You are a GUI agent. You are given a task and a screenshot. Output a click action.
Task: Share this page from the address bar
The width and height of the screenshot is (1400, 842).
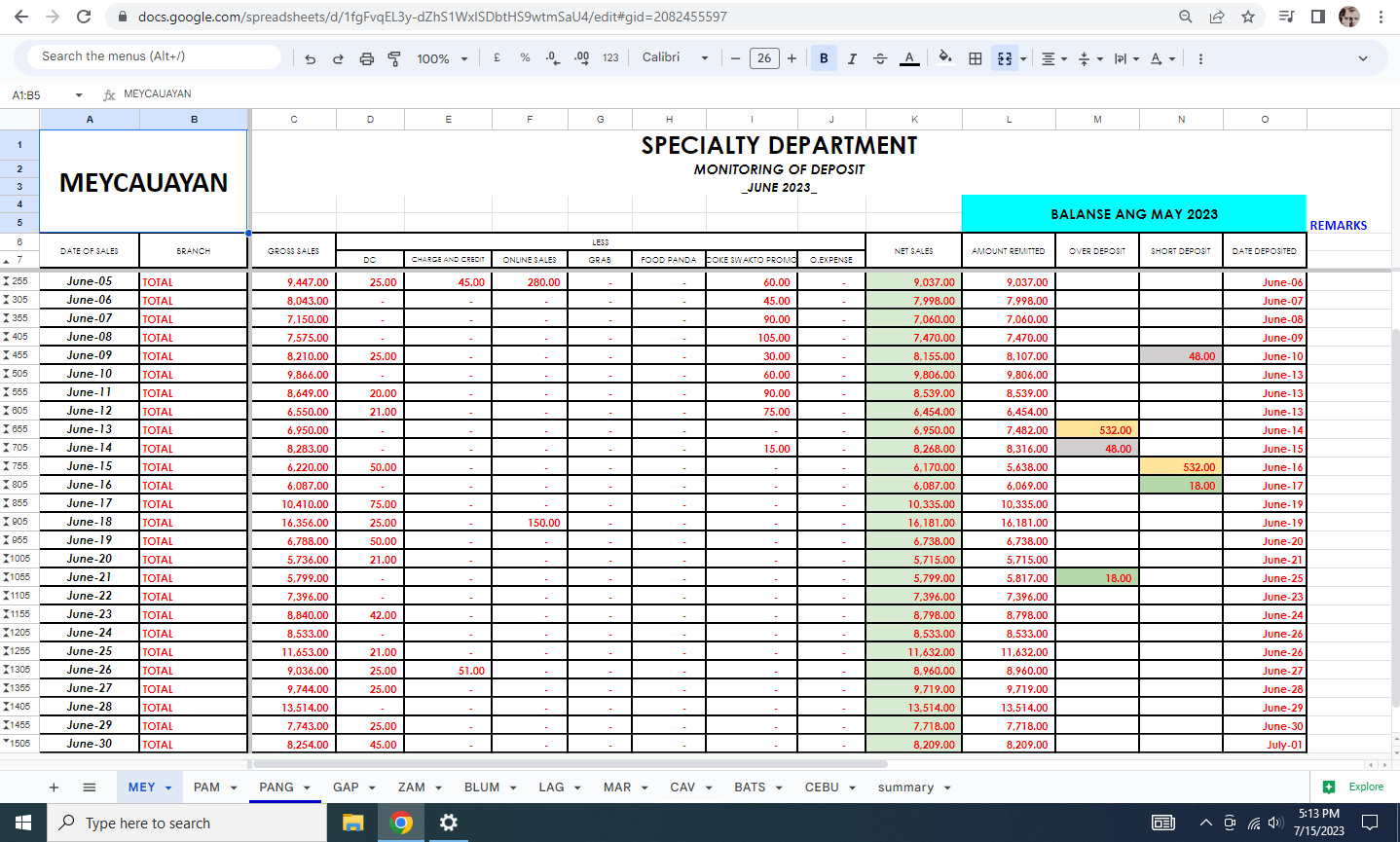[x=1217, y=17]
